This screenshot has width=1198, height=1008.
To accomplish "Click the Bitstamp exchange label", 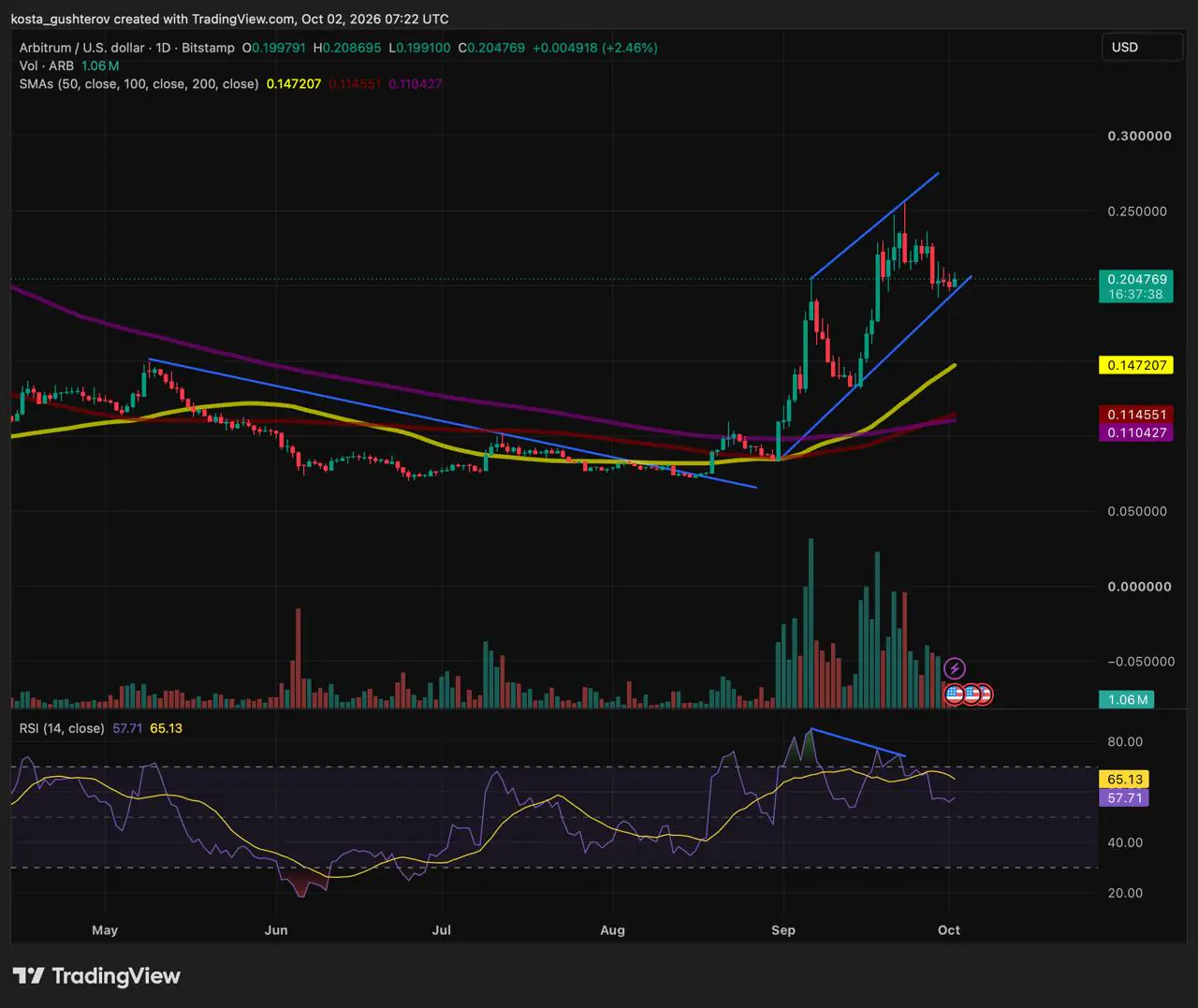I will (x=210, y=47).
